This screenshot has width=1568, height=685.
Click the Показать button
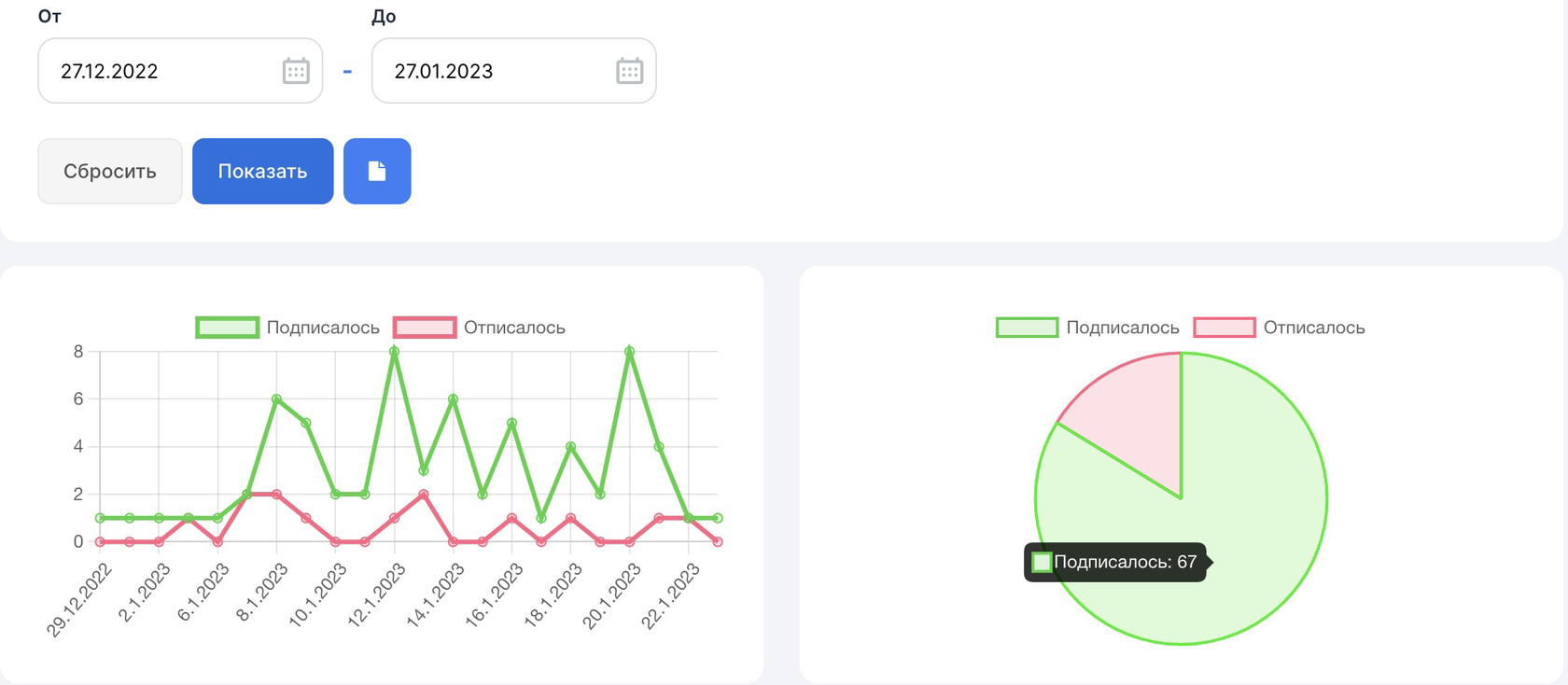pos(262,171)
